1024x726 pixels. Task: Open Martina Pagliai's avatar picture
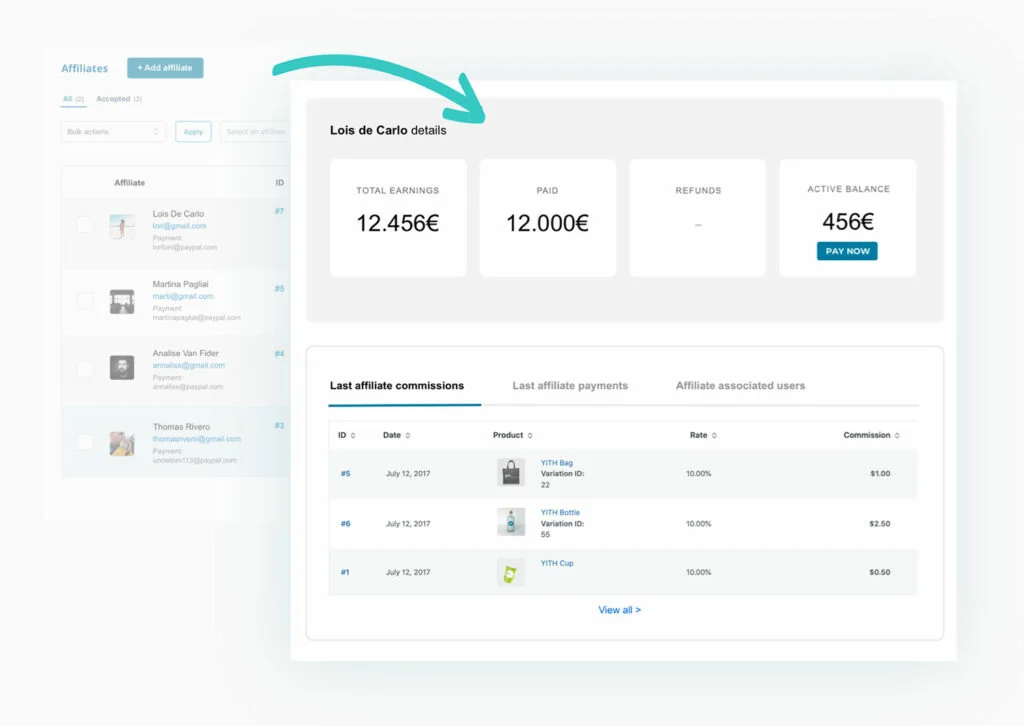tap(122, 302)
